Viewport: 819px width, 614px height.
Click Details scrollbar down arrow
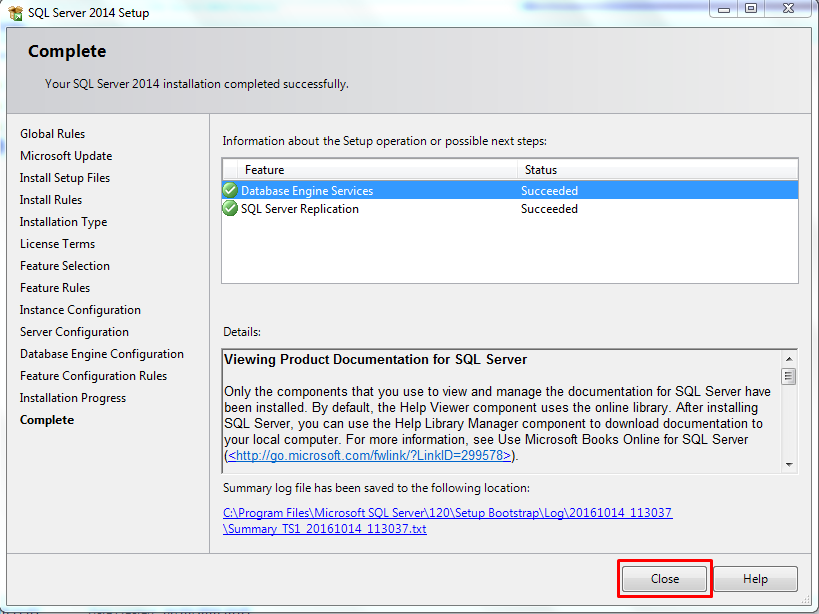[789, 464]
